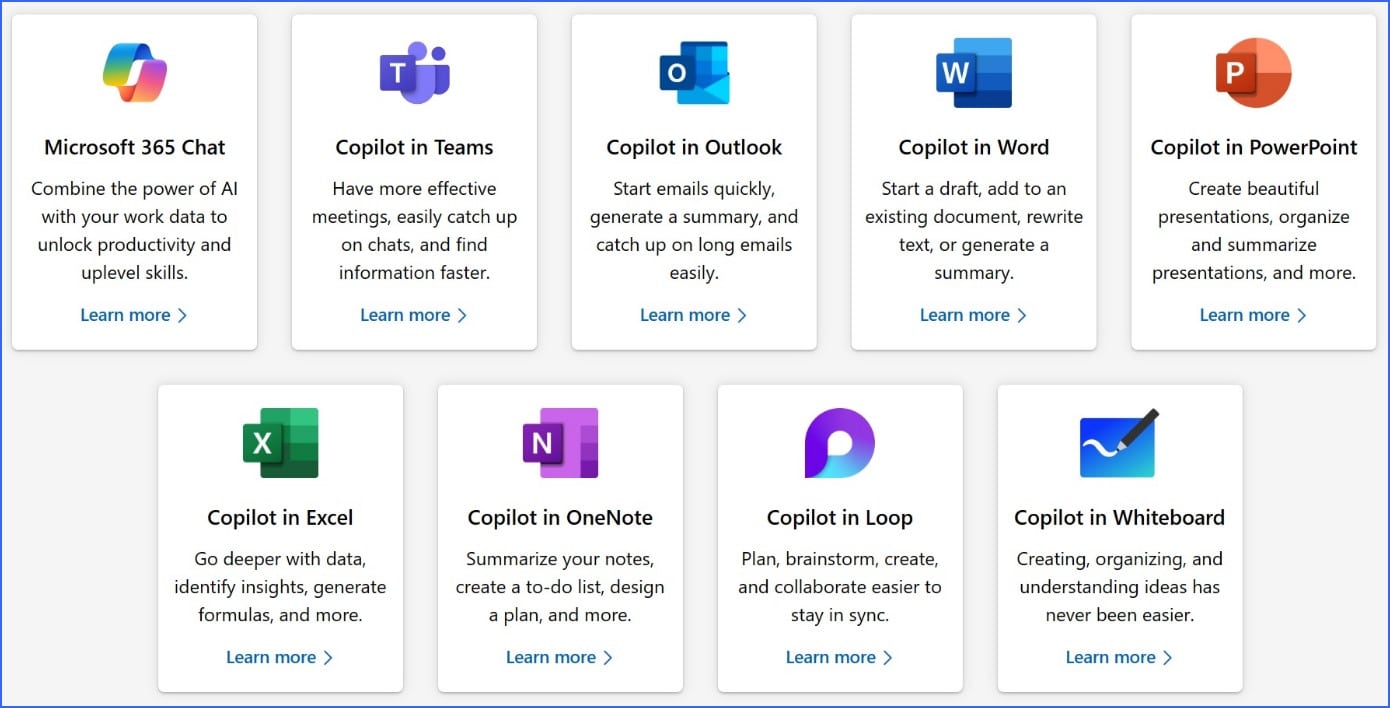Open Learn more for Copilot in Teams
This screenshot has height=708, width=1390.
(x=406, y=315)
